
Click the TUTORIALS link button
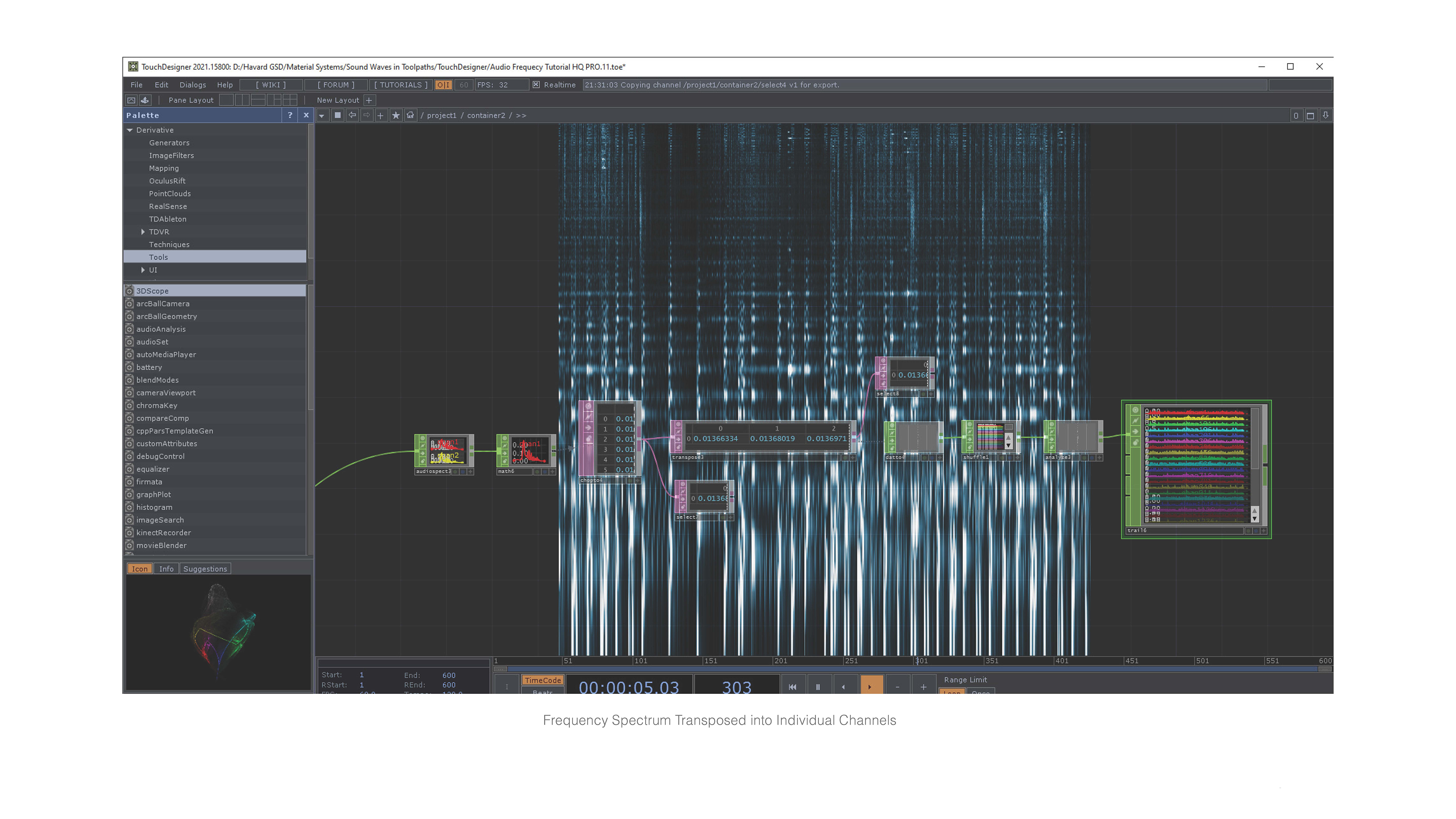(x=401, y=85)
